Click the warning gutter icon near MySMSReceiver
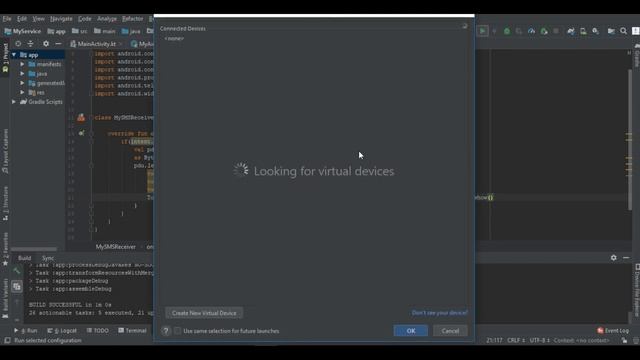This screenshot has width=640, height=360. click(x=81, y=118)
